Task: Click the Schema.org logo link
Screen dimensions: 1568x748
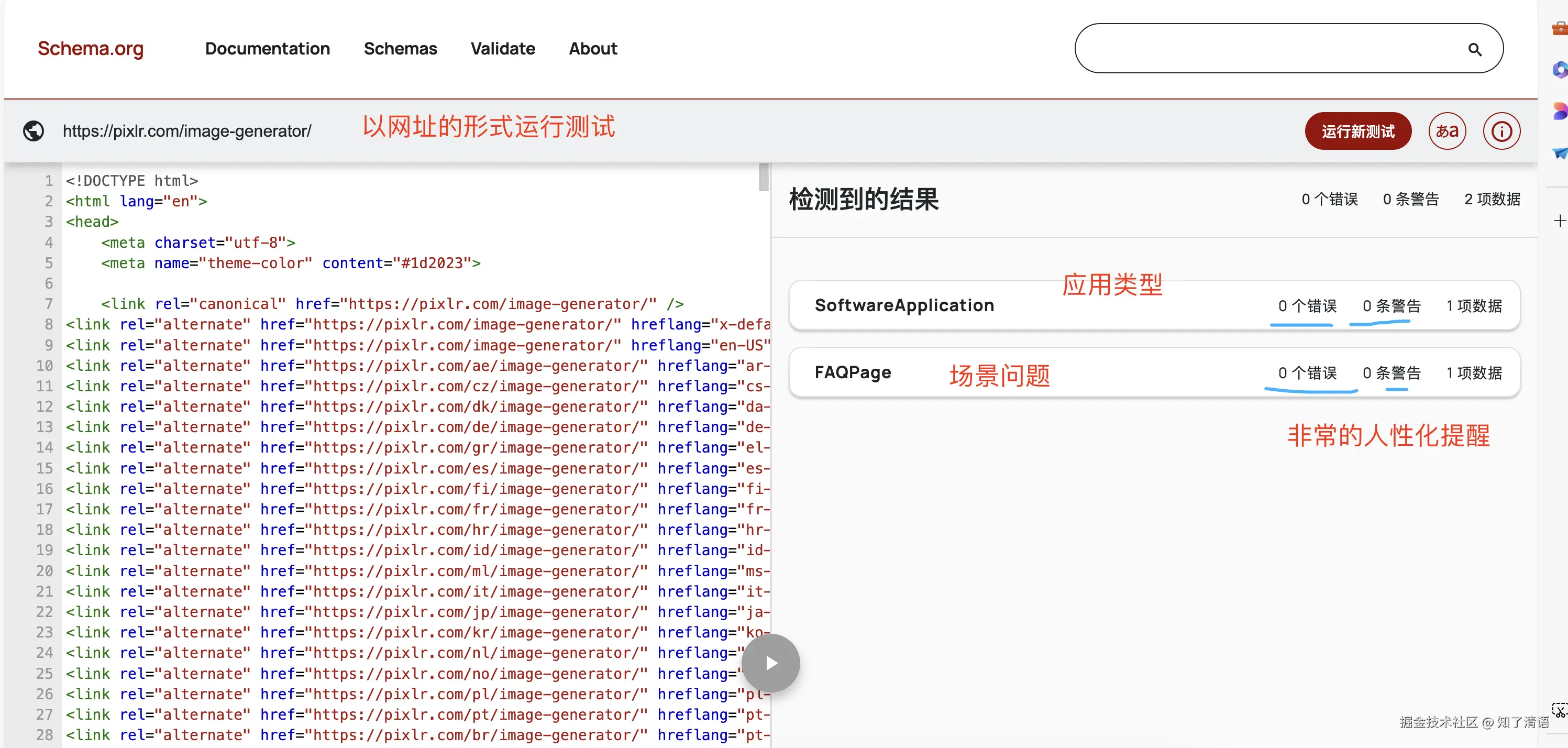Action: pyautogui.click(x=91, y=49)
